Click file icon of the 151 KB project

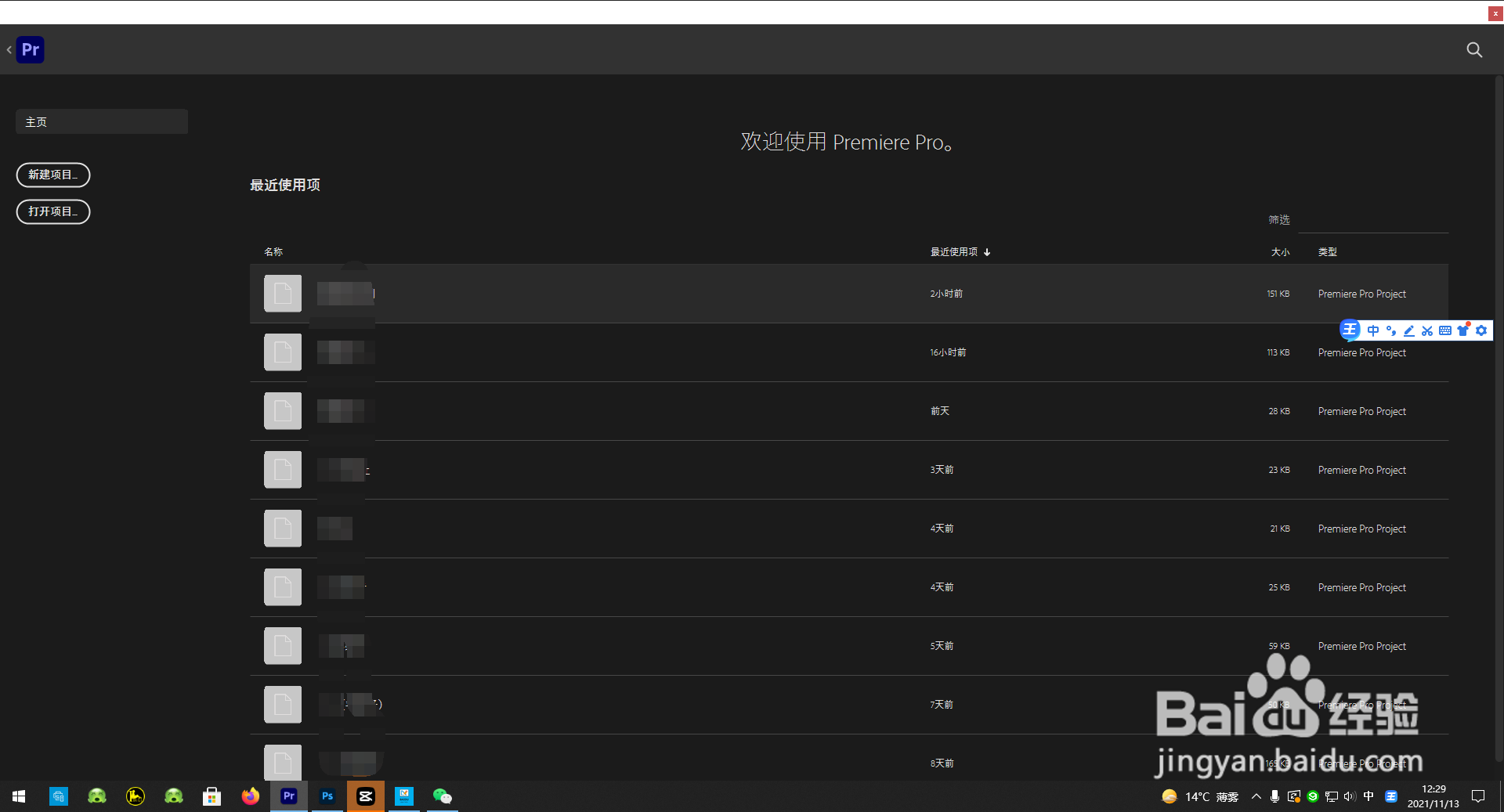(283, 294)
